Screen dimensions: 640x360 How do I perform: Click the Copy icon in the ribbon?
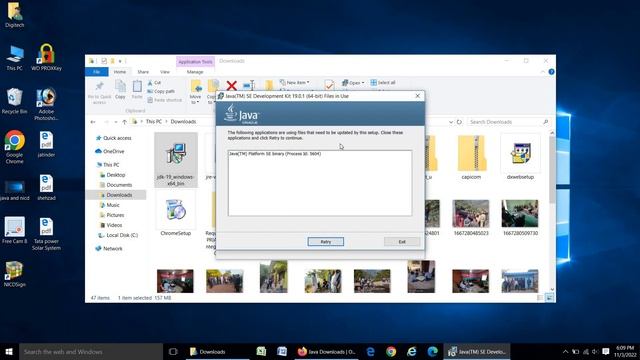coord(120,89)
